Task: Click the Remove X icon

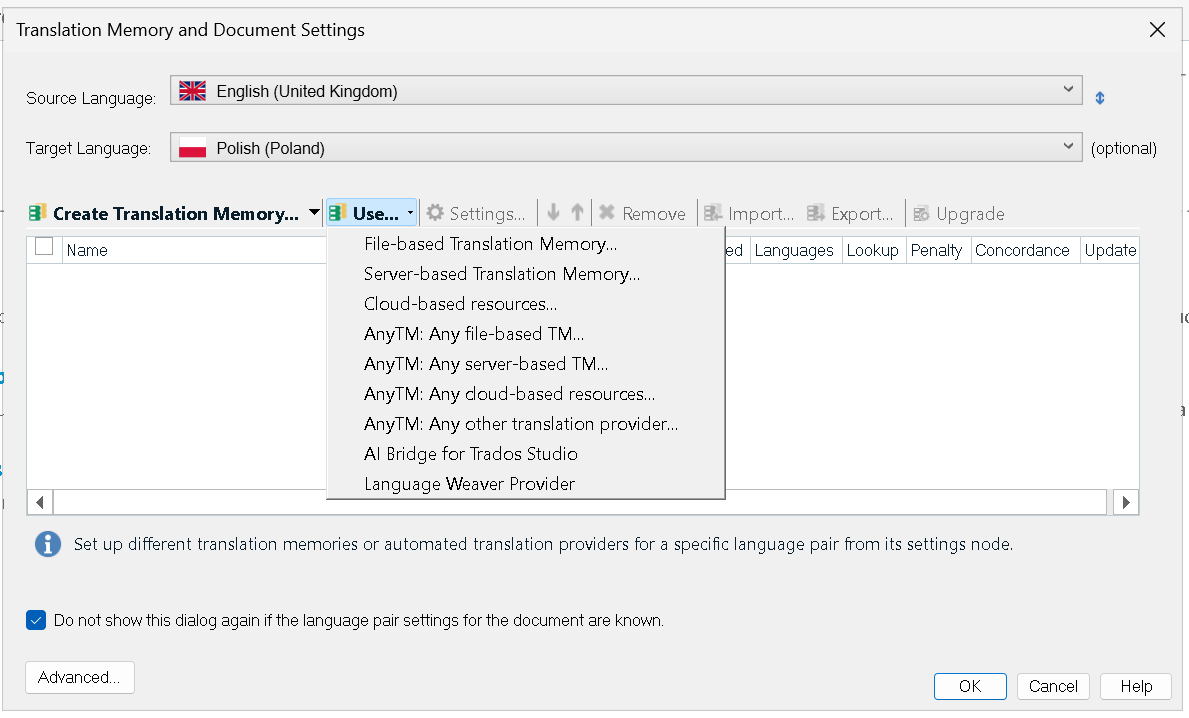Action: click(x=607, y=213)
